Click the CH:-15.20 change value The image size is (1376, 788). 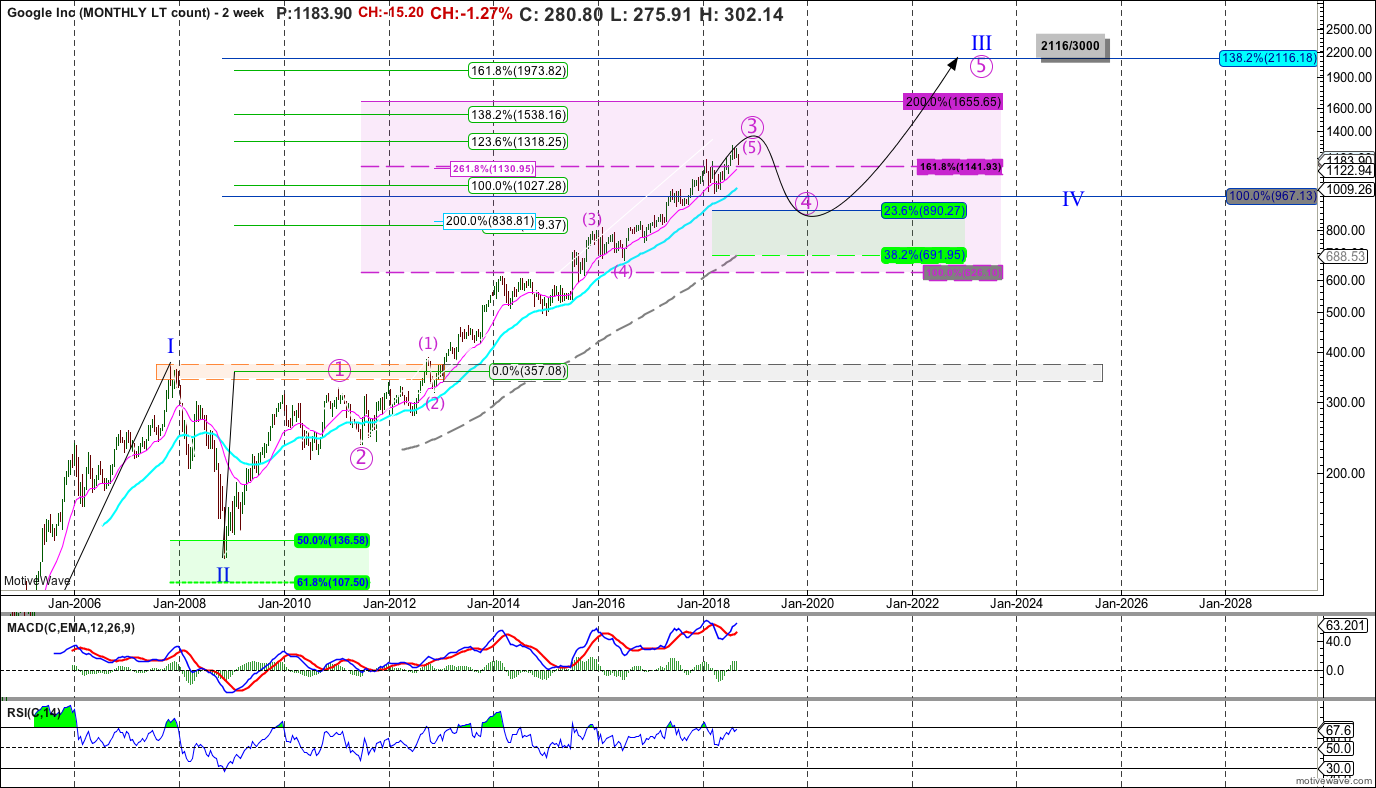tap(392, 14)
